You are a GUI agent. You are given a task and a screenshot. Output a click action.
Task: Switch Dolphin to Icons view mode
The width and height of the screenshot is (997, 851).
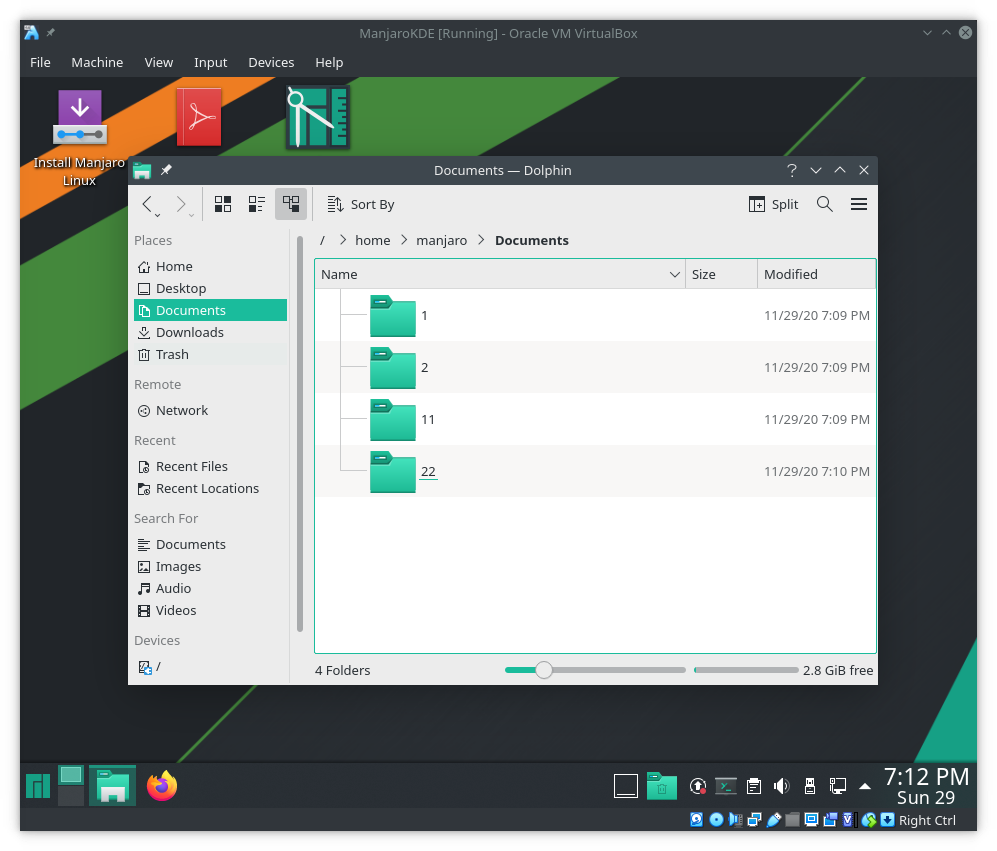(223, 204)
